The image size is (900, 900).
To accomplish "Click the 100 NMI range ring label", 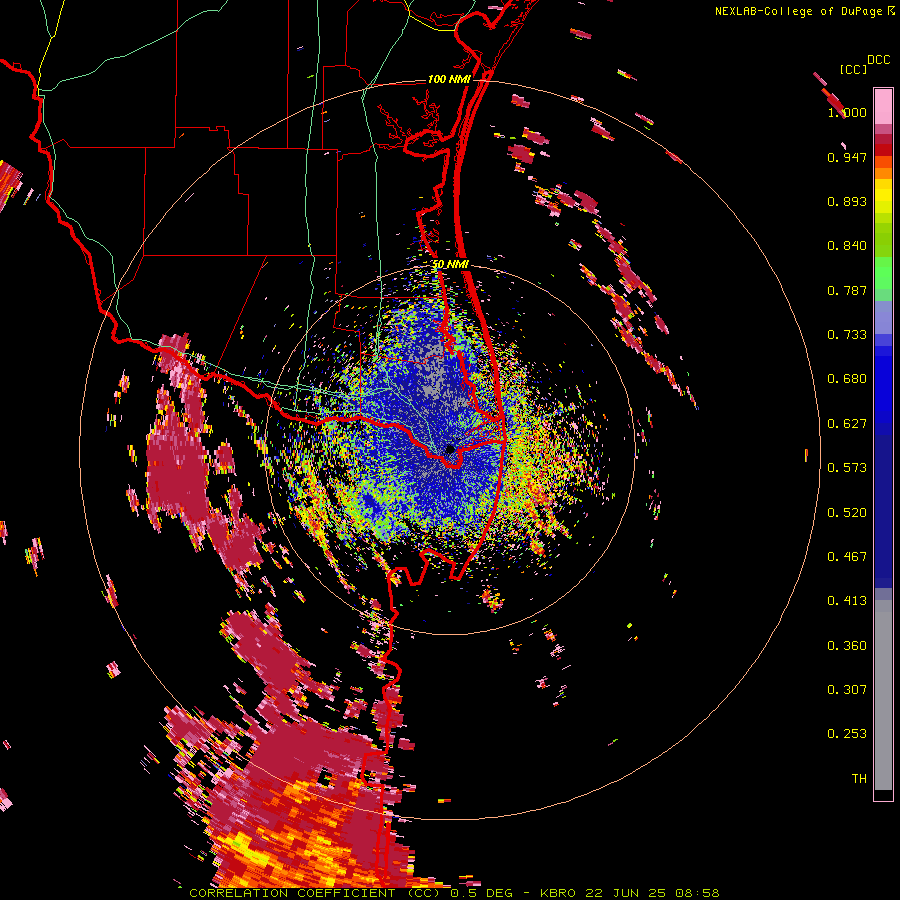I will coord(449,79).
